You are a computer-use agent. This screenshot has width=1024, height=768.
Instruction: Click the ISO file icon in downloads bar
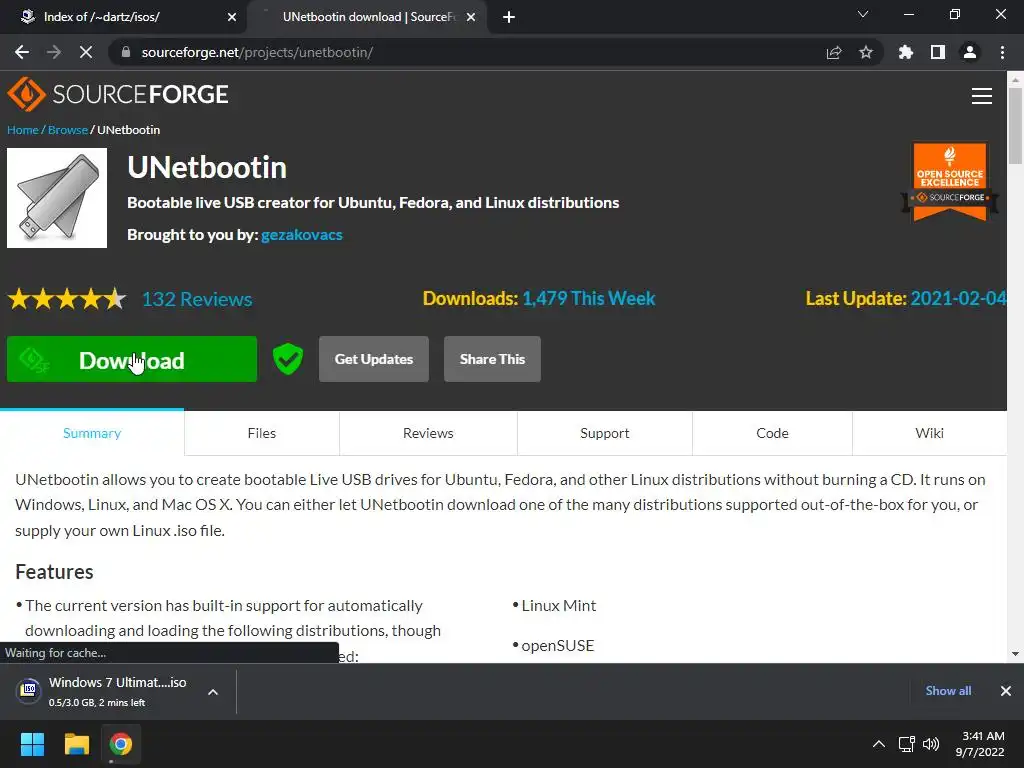point(29,690)
